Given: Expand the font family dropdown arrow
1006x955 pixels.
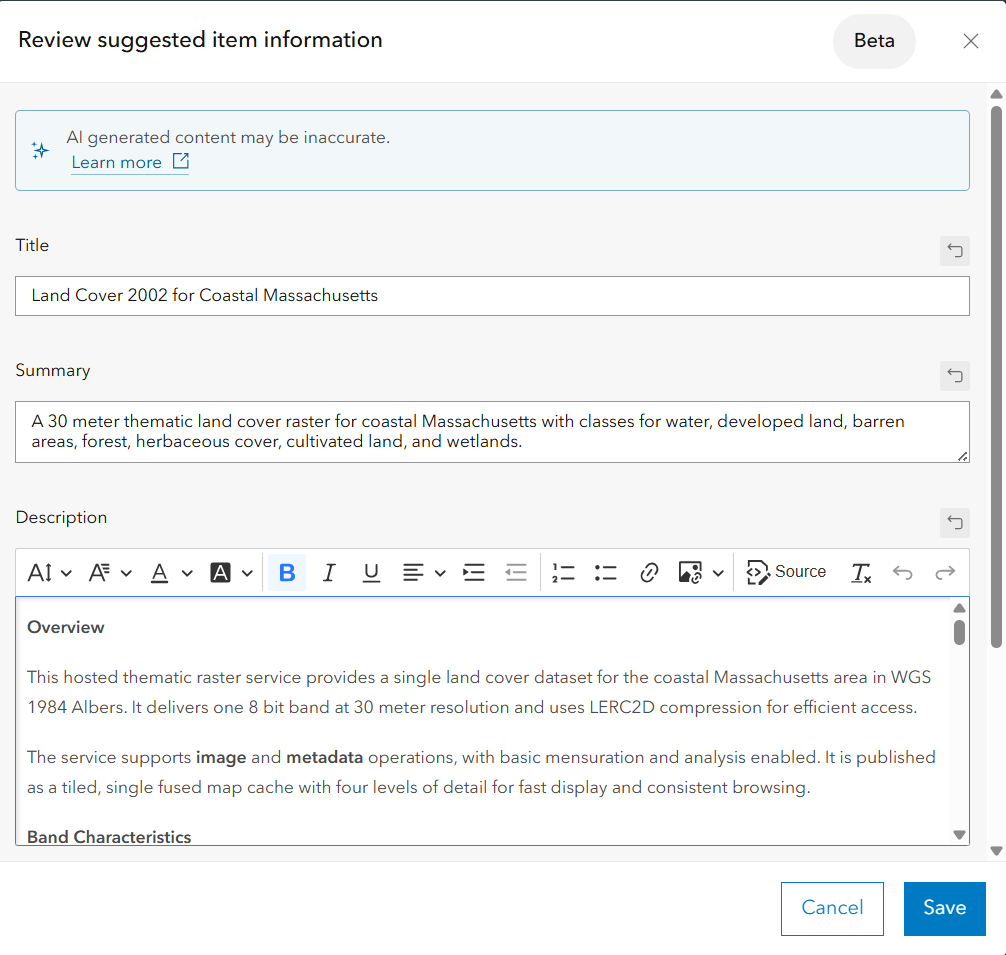Looking at the screenshot, I should click(126, 573).
